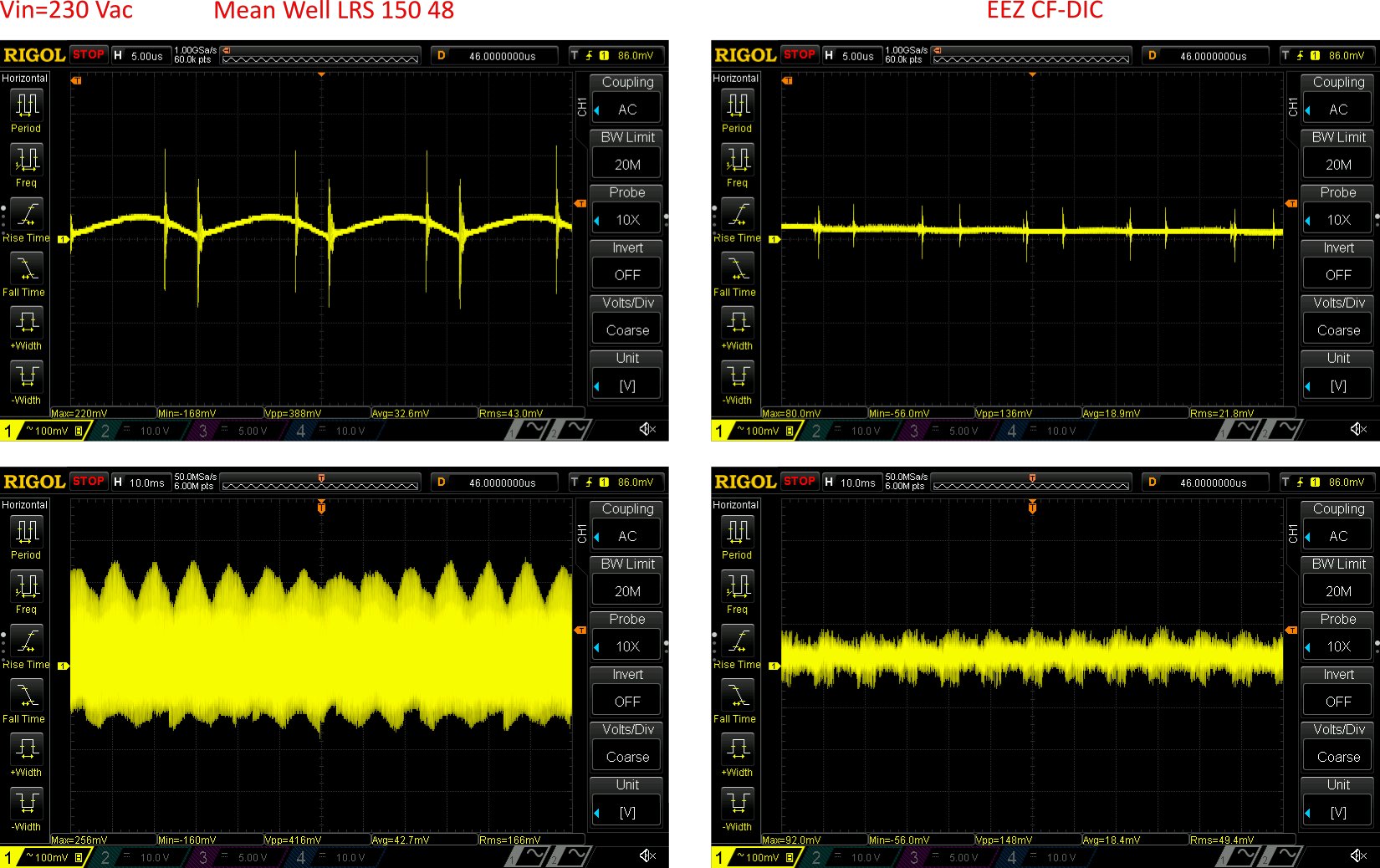Click STOP button on EEZ CF-DIC 10.0ms scope

800,481
